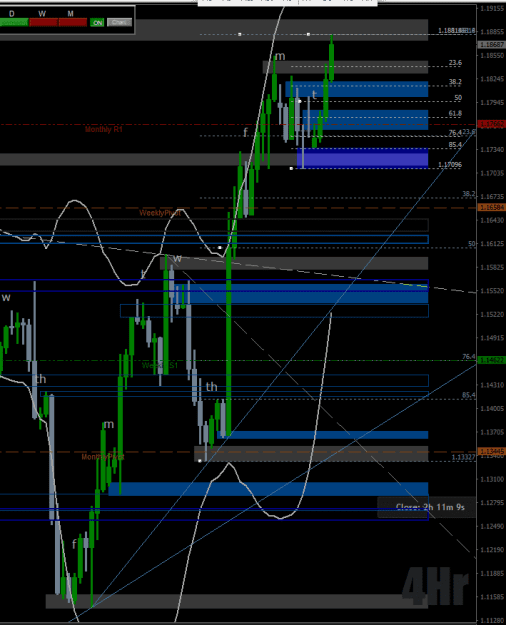
Task: Click 1.18245 on the price scale
Action: [492, 79]
